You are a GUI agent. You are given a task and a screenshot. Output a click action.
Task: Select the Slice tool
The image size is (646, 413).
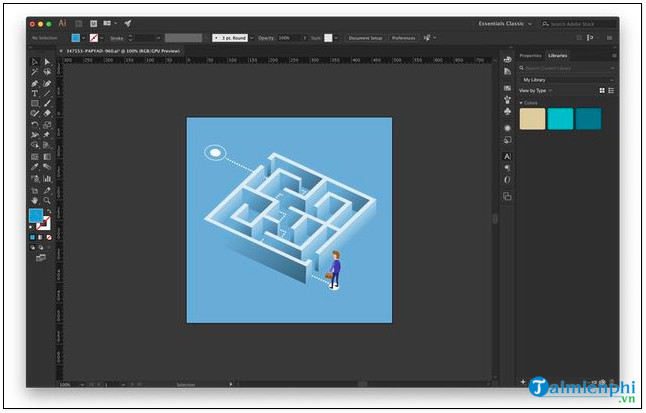tap(47, 190)
